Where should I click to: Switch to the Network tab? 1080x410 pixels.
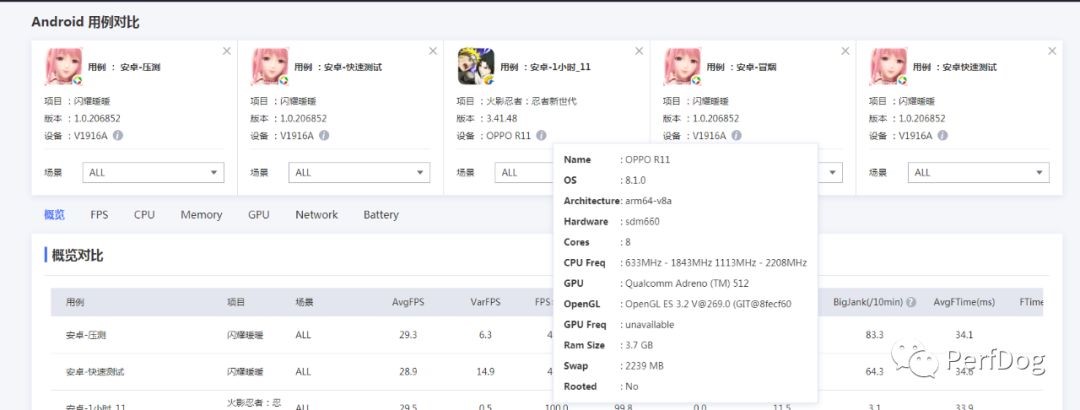click(317, 214)
